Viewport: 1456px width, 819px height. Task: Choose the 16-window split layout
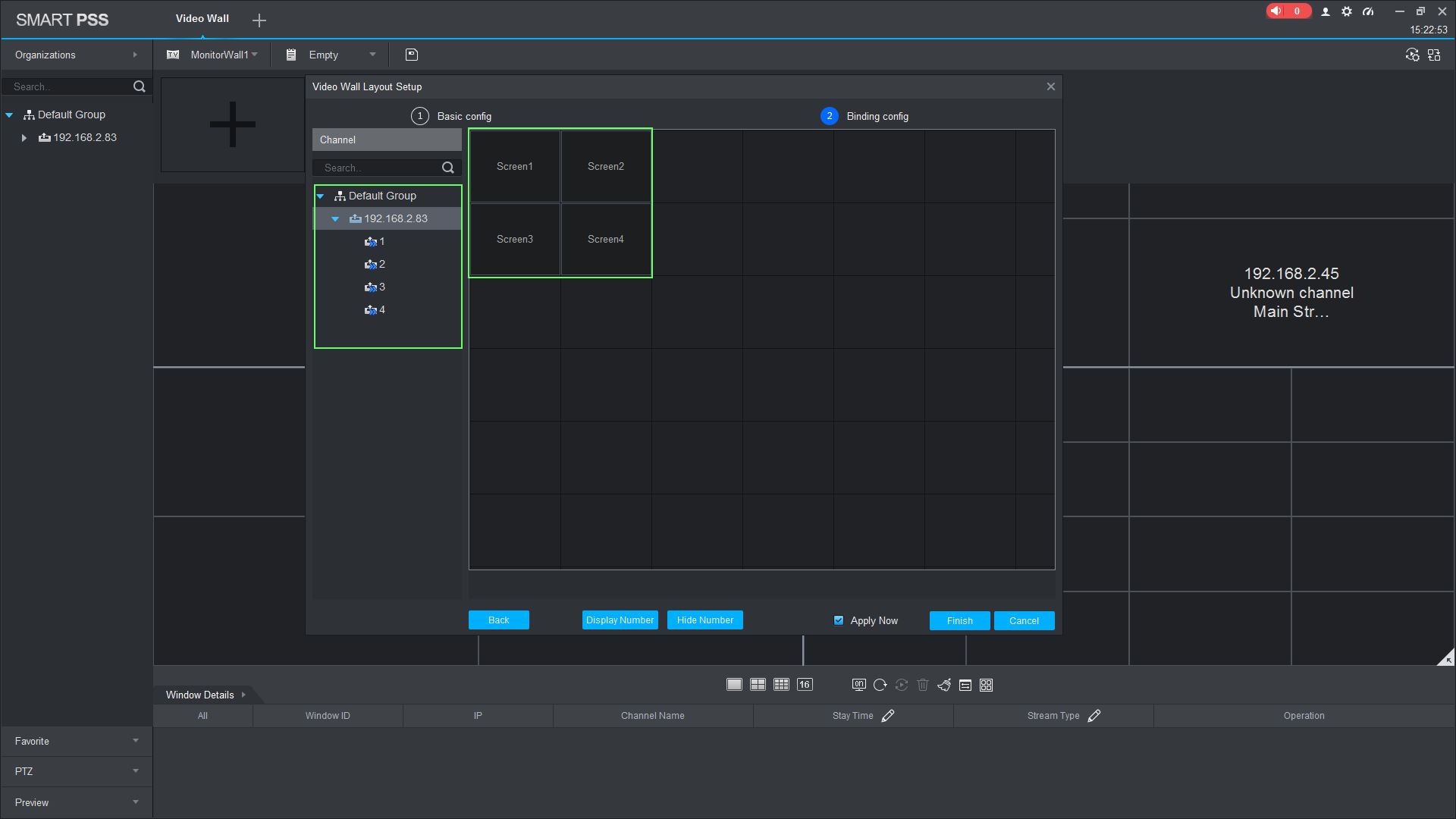tap(805, 685)
